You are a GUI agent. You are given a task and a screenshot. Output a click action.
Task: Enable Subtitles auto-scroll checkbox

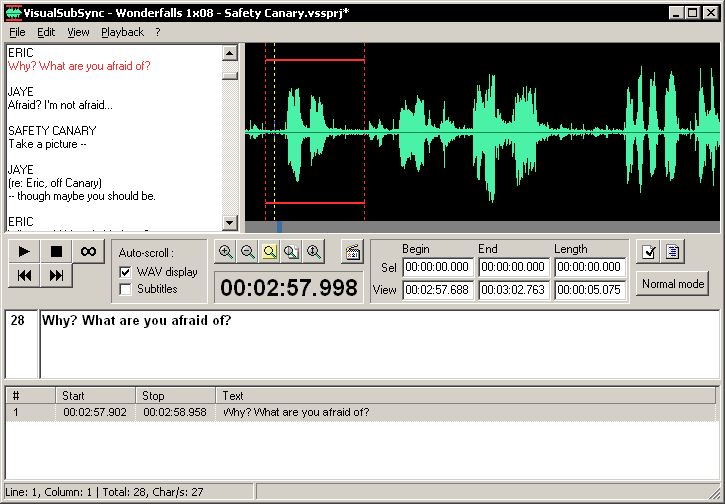click(x=126, y=289)
